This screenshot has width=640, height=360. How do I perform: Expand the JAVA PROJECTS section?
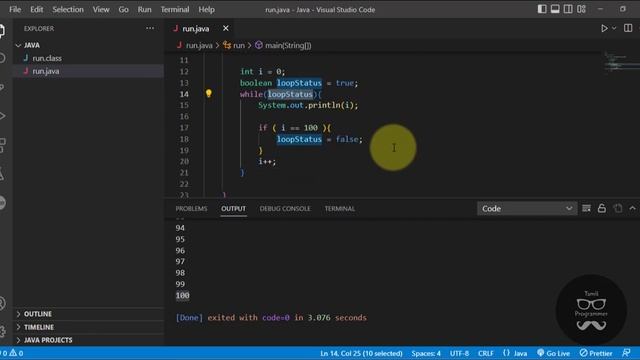point(89,340)
